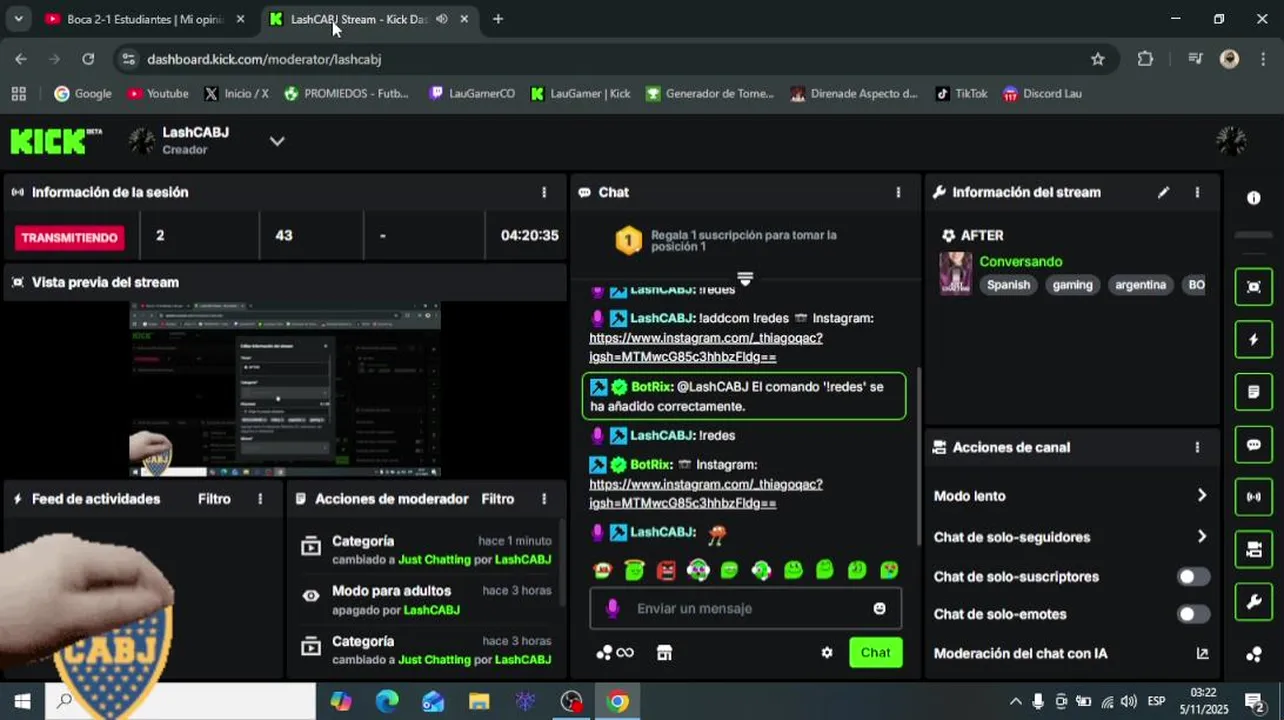Open Información de la sesión three-dot menu
The image size is (1284, 720).
click(544, 192)
